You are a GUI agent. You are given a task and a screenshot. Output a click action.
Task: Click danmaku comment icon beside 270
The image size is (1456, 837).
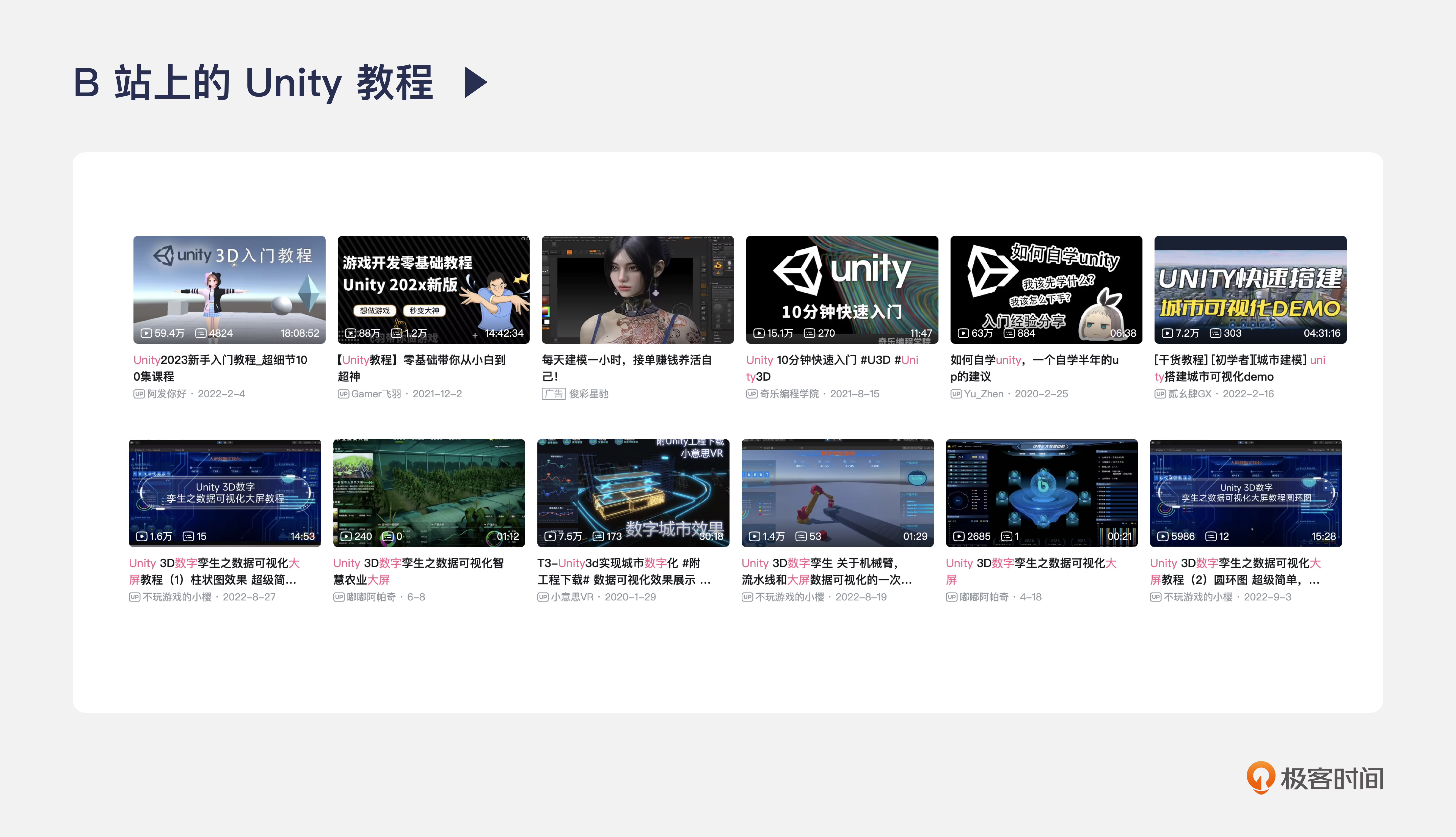[809, 333]
